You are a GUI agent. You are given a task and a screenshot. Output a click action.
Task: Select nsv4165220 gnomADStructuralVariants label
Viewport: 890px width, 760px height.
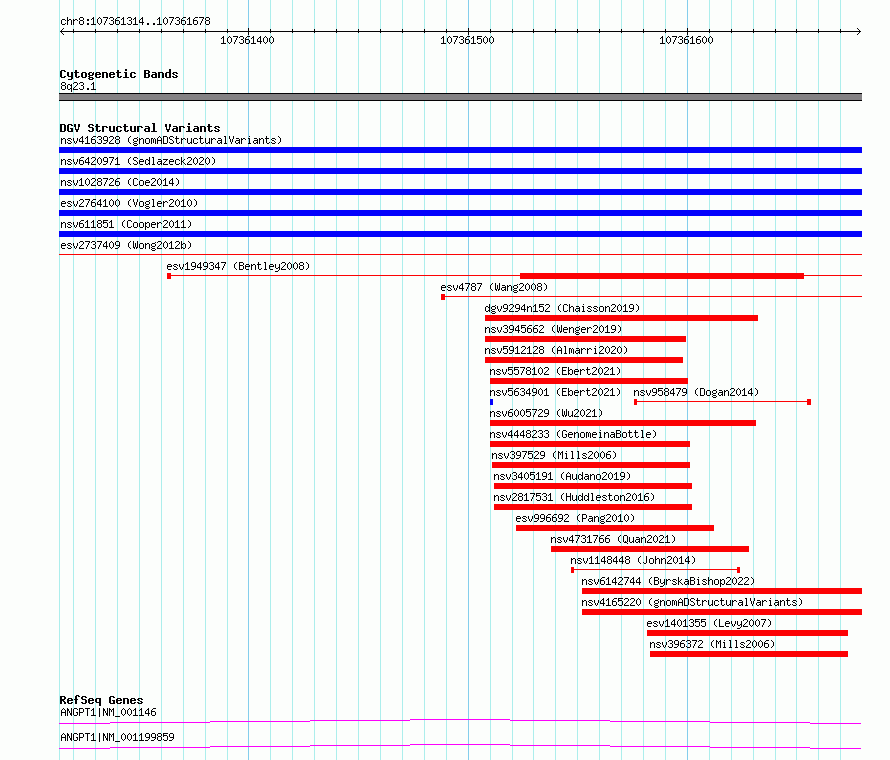point(692,602)
